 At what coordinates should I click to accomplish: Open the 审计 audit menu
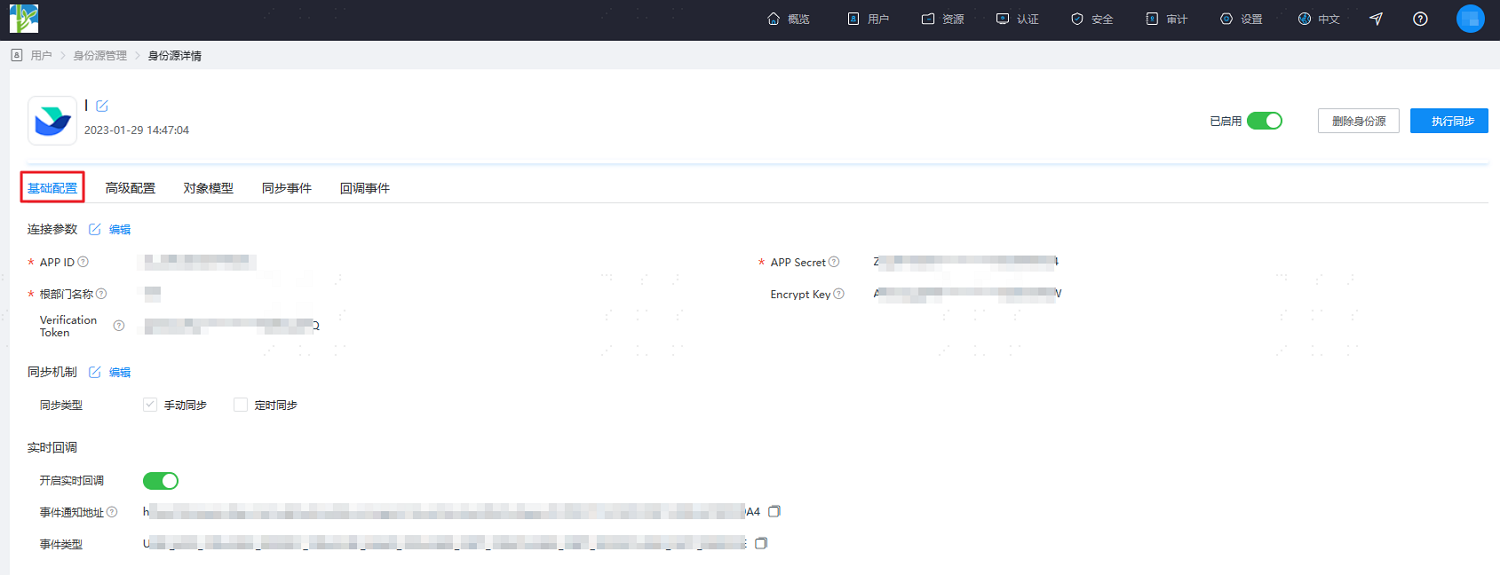click(x=1166, y=19)
